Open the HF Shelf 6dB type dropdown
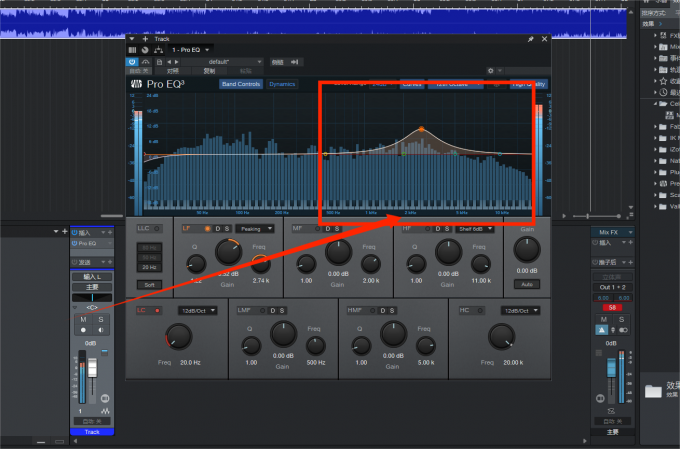 [x=474, y=229]
